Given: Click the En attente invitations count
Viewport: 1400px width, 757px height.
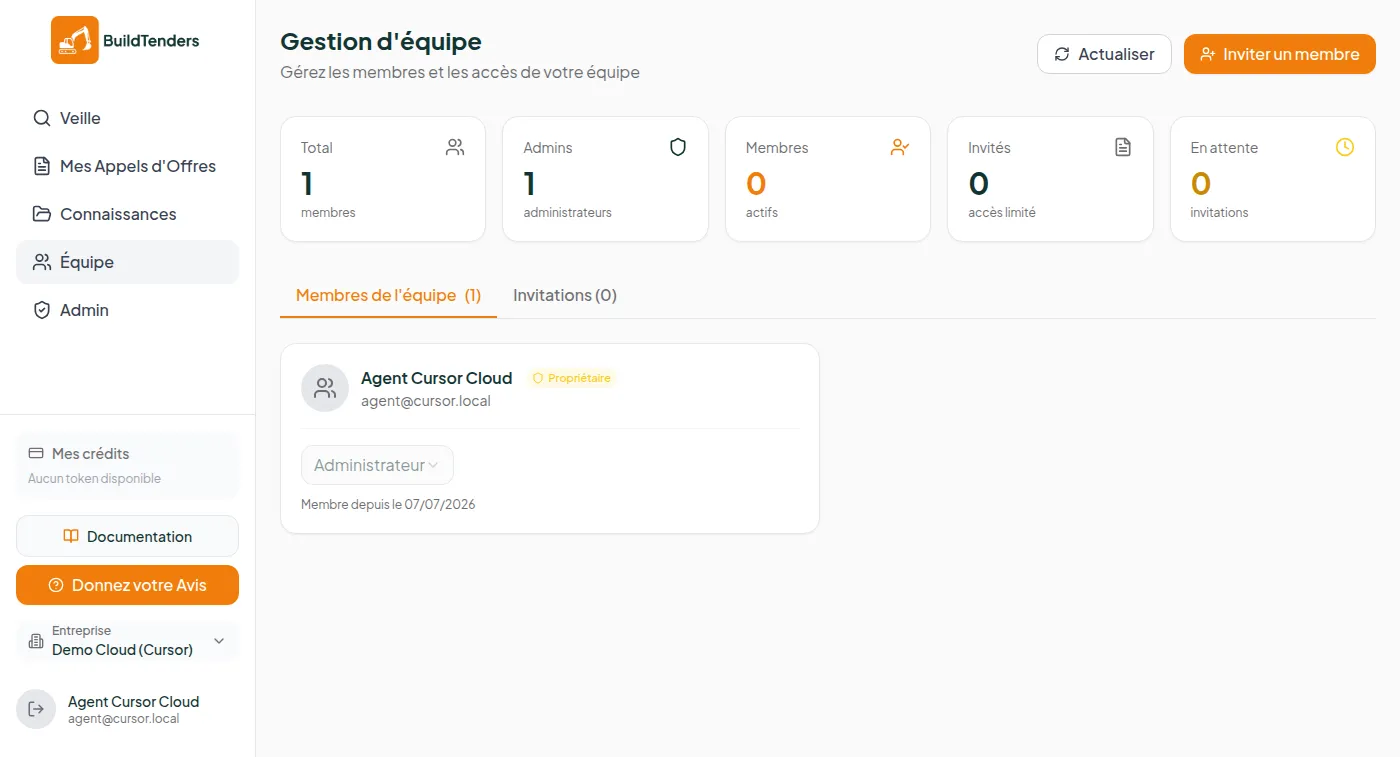Looking at the screenshot, I should coord(1201,183).
